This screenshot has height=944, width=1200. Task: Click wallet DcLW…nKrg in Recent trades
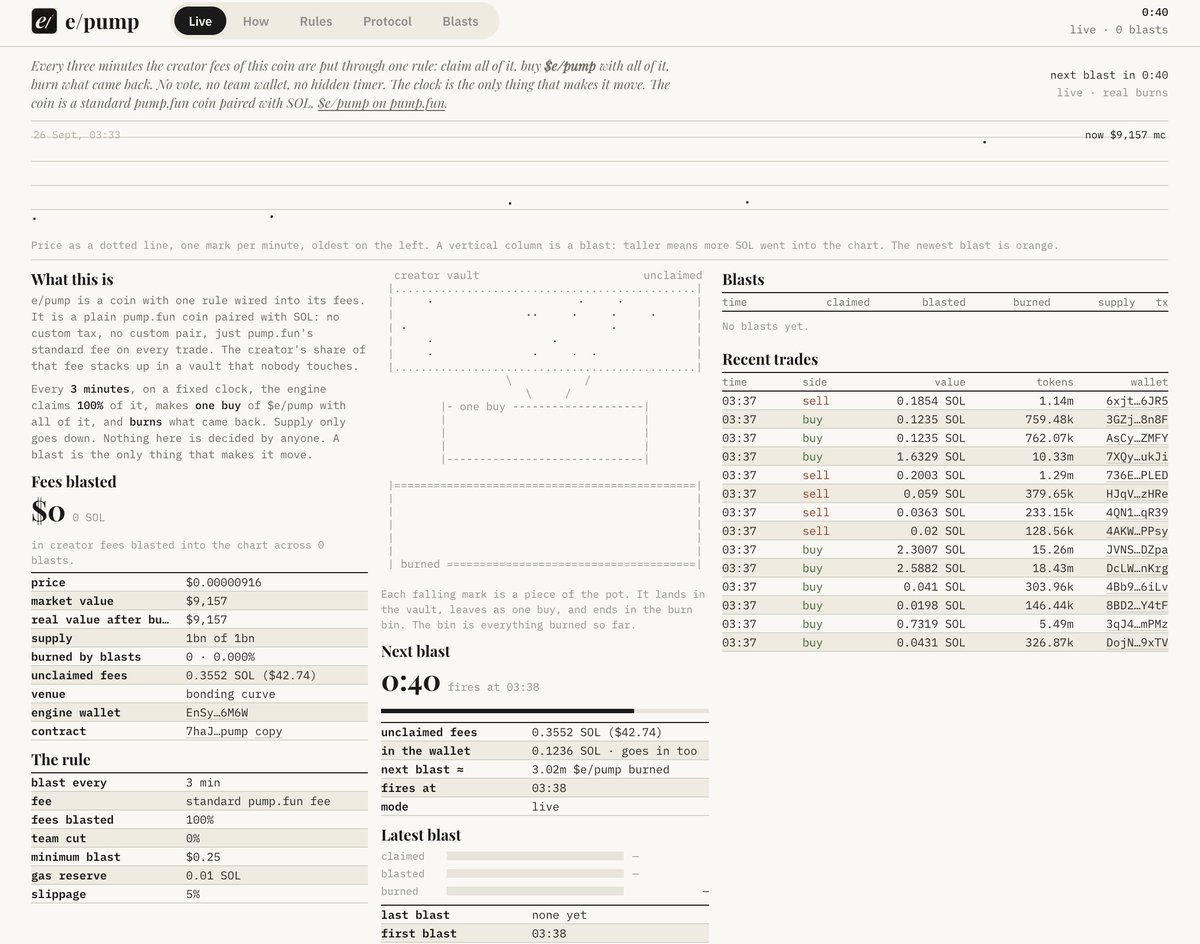tap(1137, 568)
